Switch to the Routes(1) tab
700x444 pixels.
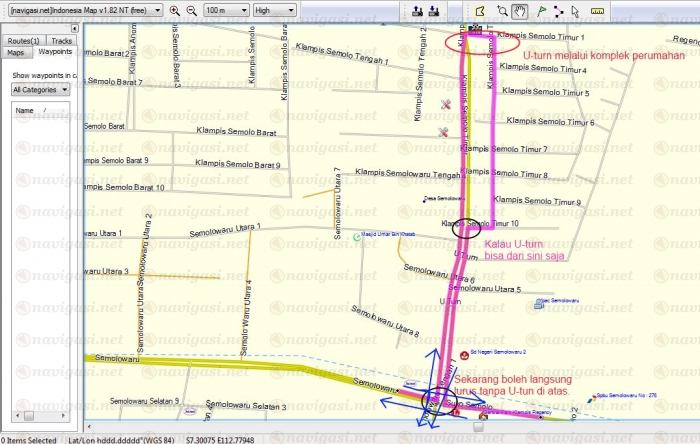22,40
